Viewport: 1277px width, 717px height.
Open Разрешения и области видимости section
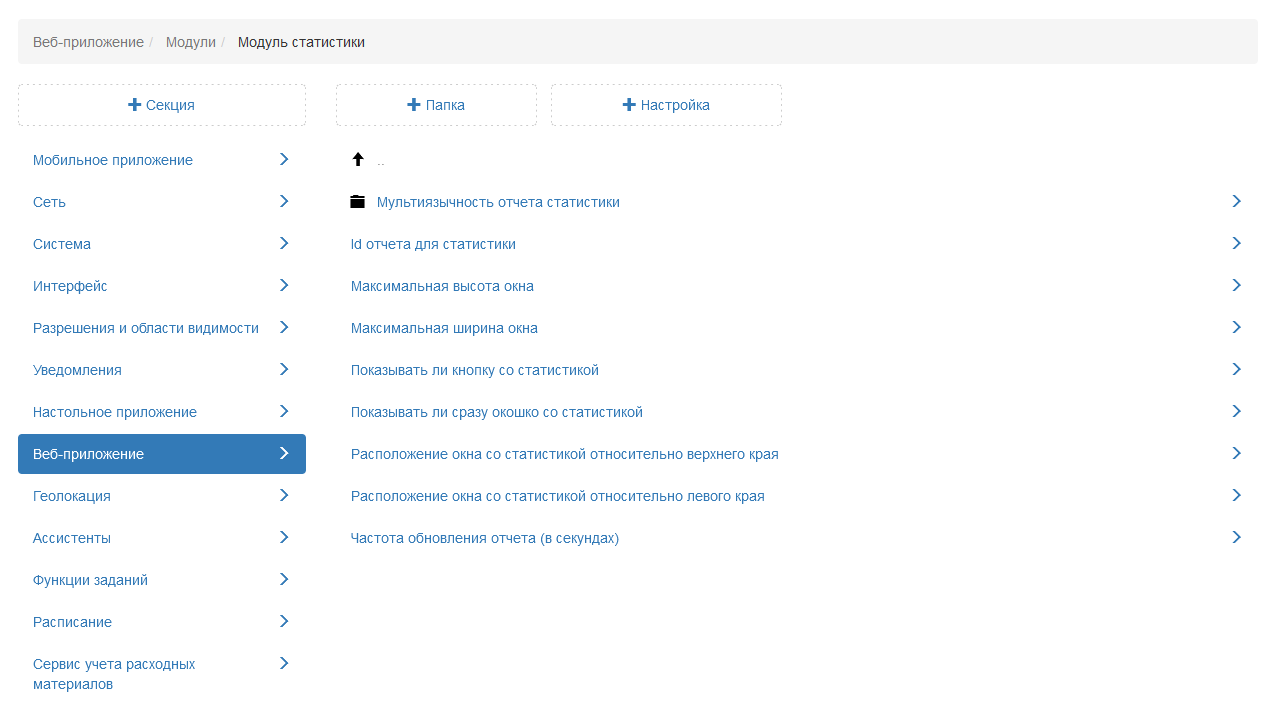click(x=146, y=328)
